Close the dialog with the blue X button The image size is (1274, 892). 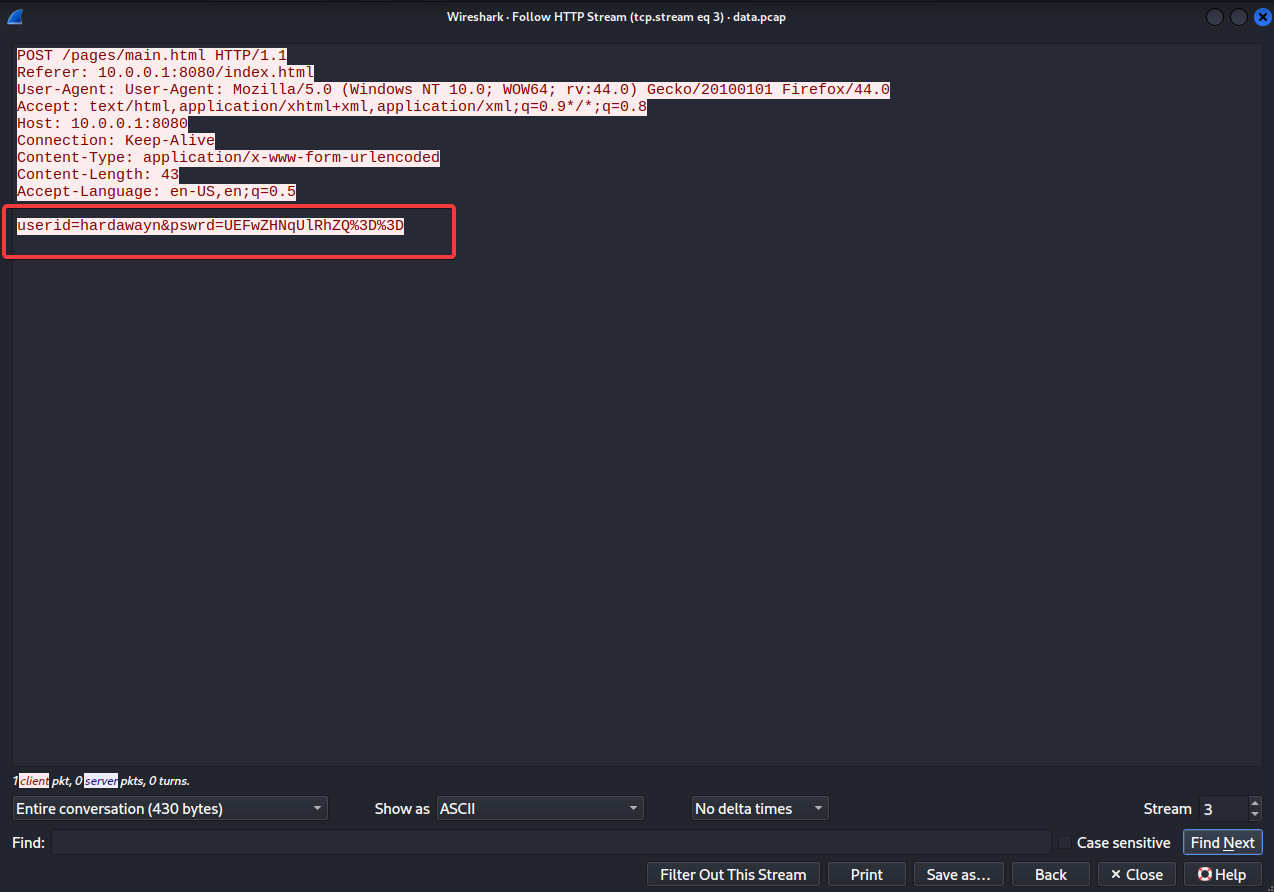(1262, 17)
